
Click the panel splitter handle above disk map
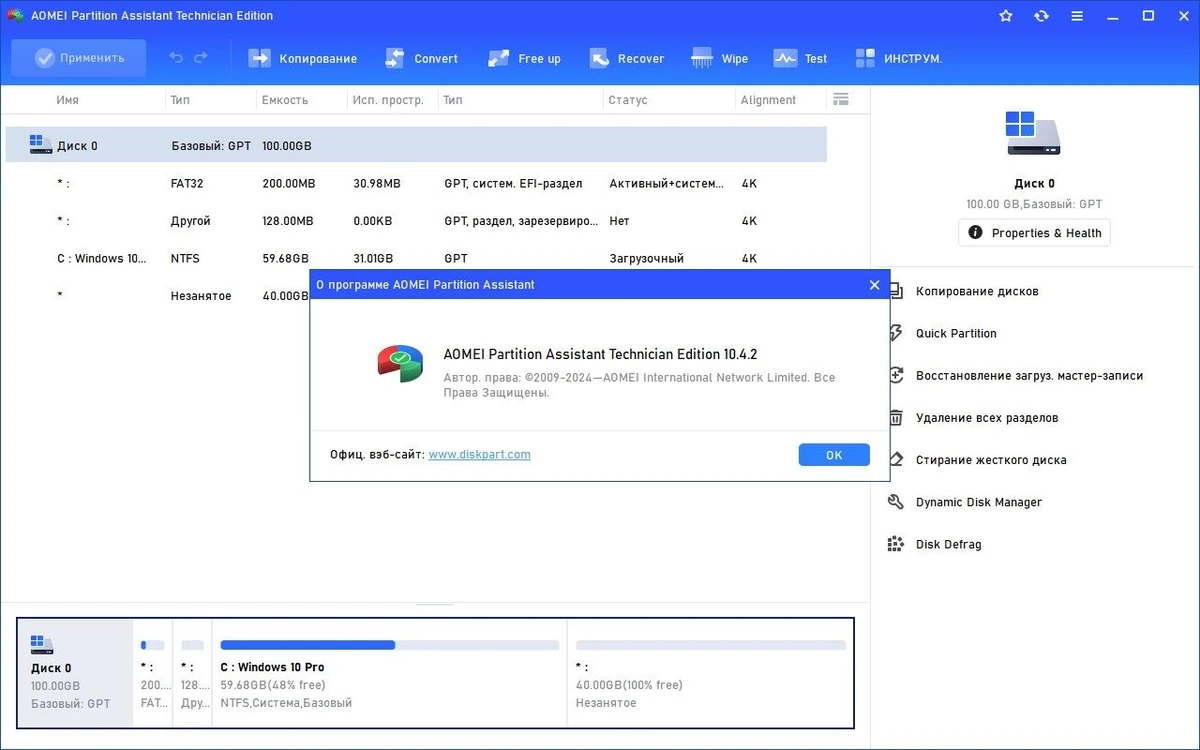click(x=435, y=604)
